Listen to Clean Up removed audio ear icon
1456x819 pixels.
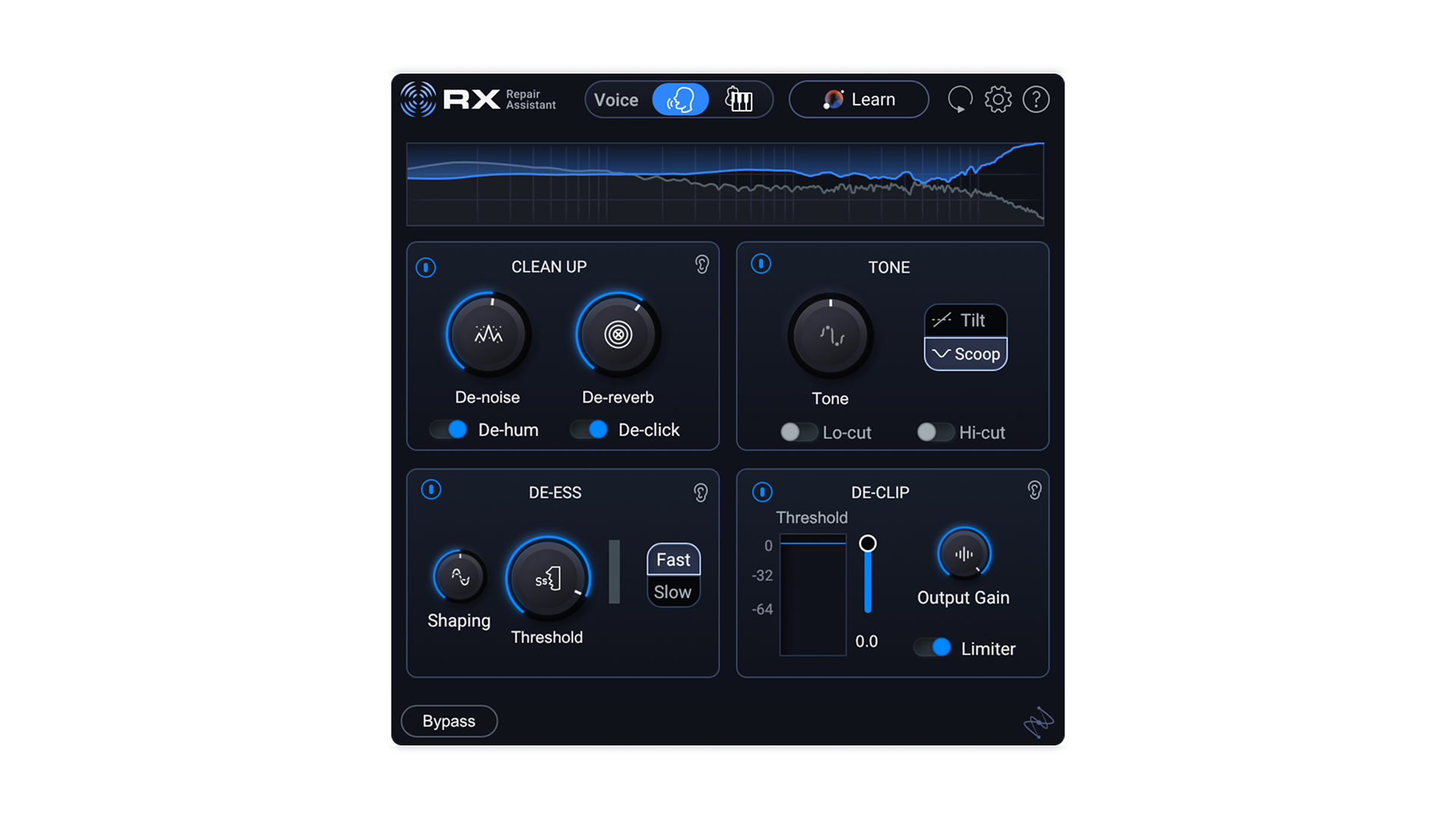coord(702,264)
